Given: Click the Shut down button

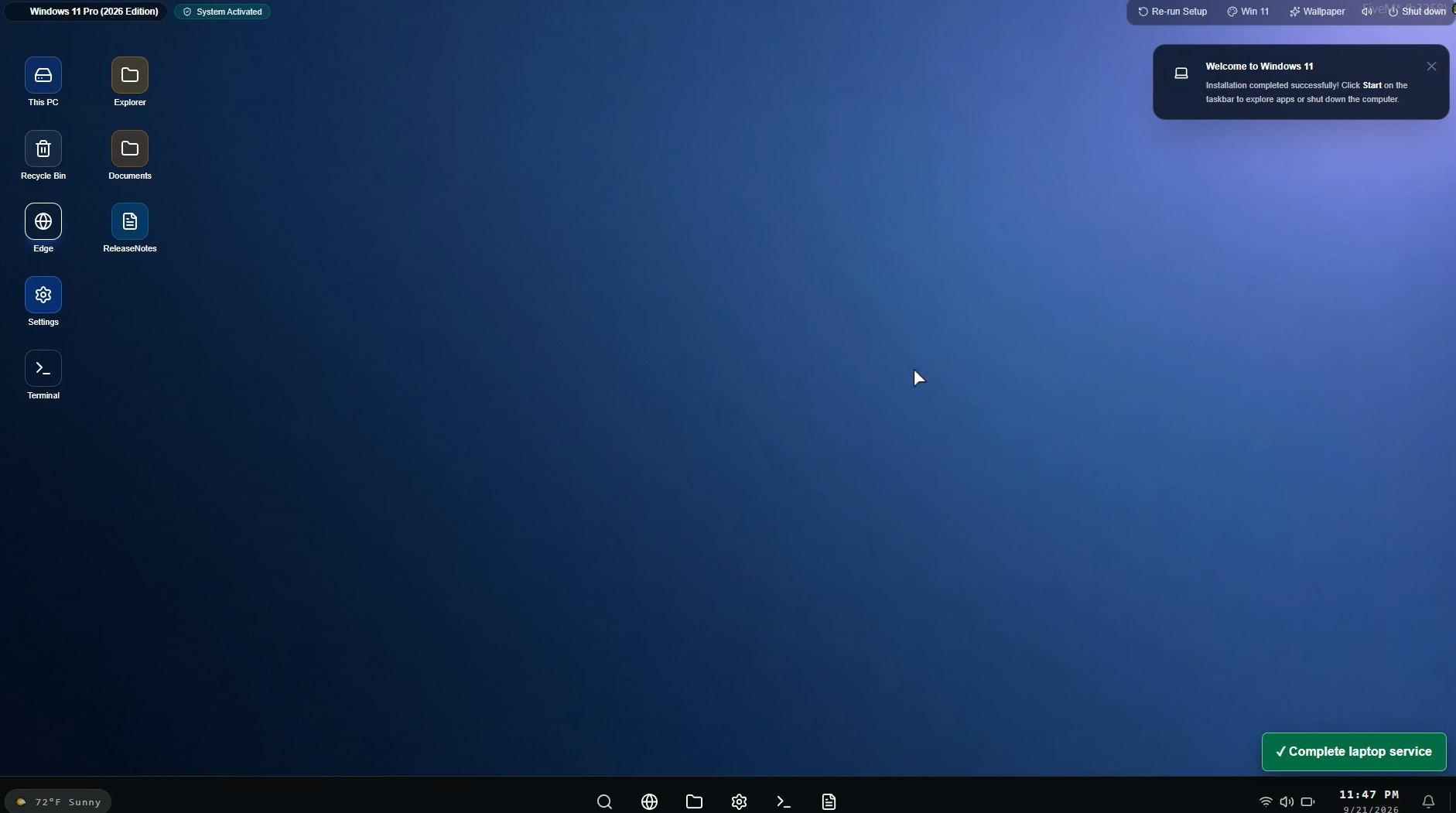Looking at the screenshot, I should pyautogui.click(x=1417, y=12).
